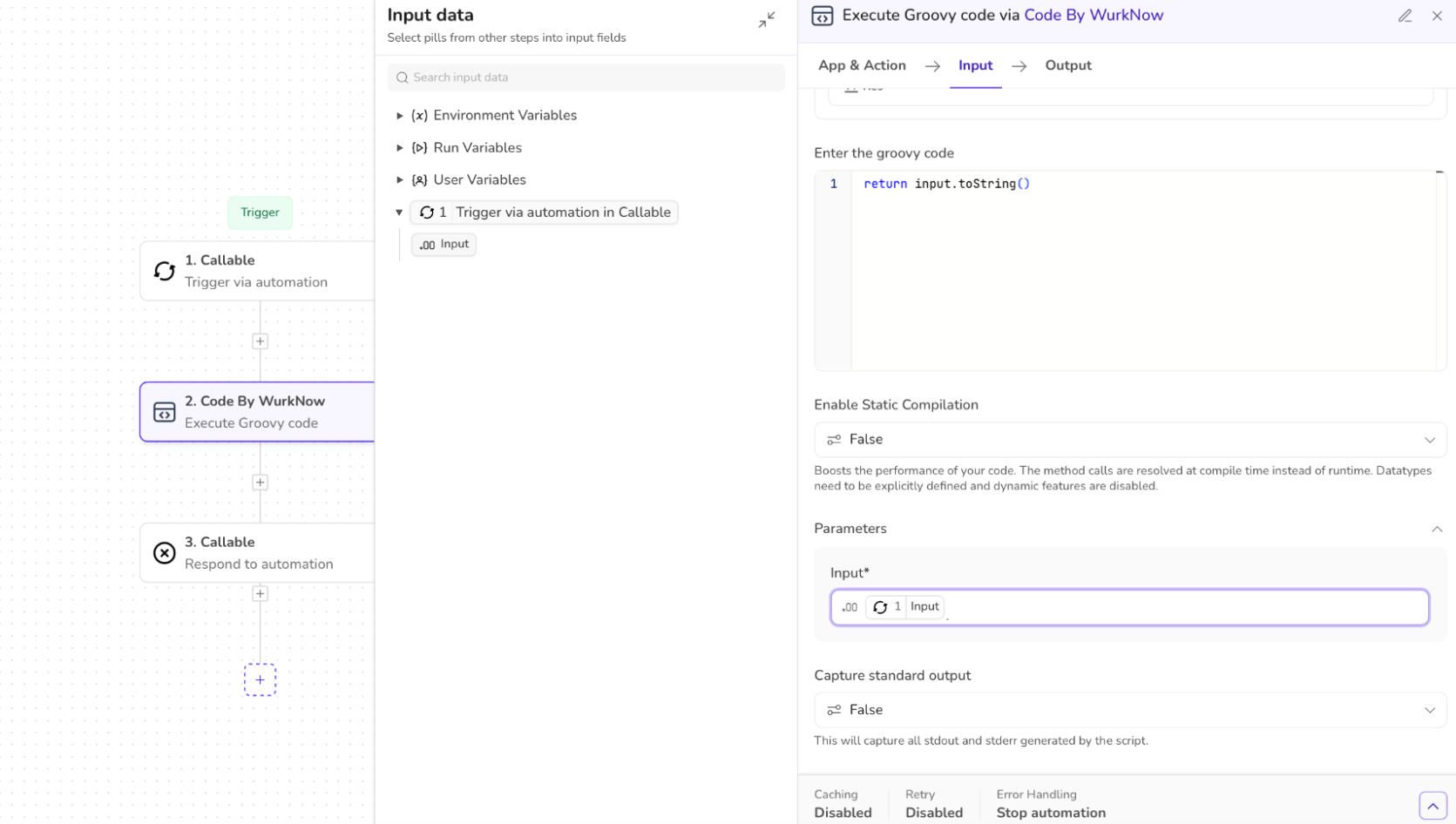
Task: Open the Code By WurkNow link
Action: coord(1094,16)
